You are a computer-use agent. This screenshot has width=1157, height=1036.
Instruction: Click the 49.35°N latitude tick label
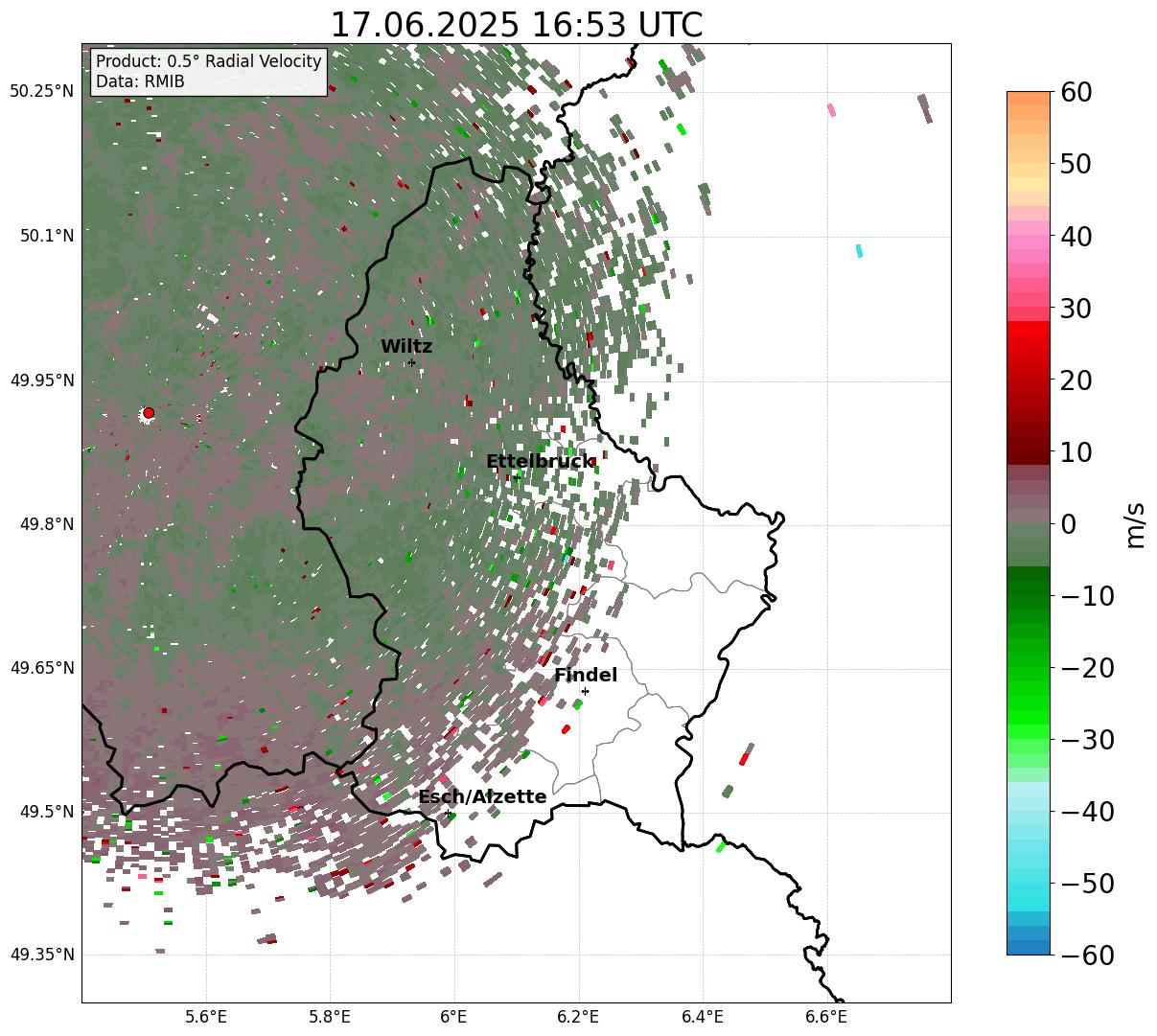[42, 955]
